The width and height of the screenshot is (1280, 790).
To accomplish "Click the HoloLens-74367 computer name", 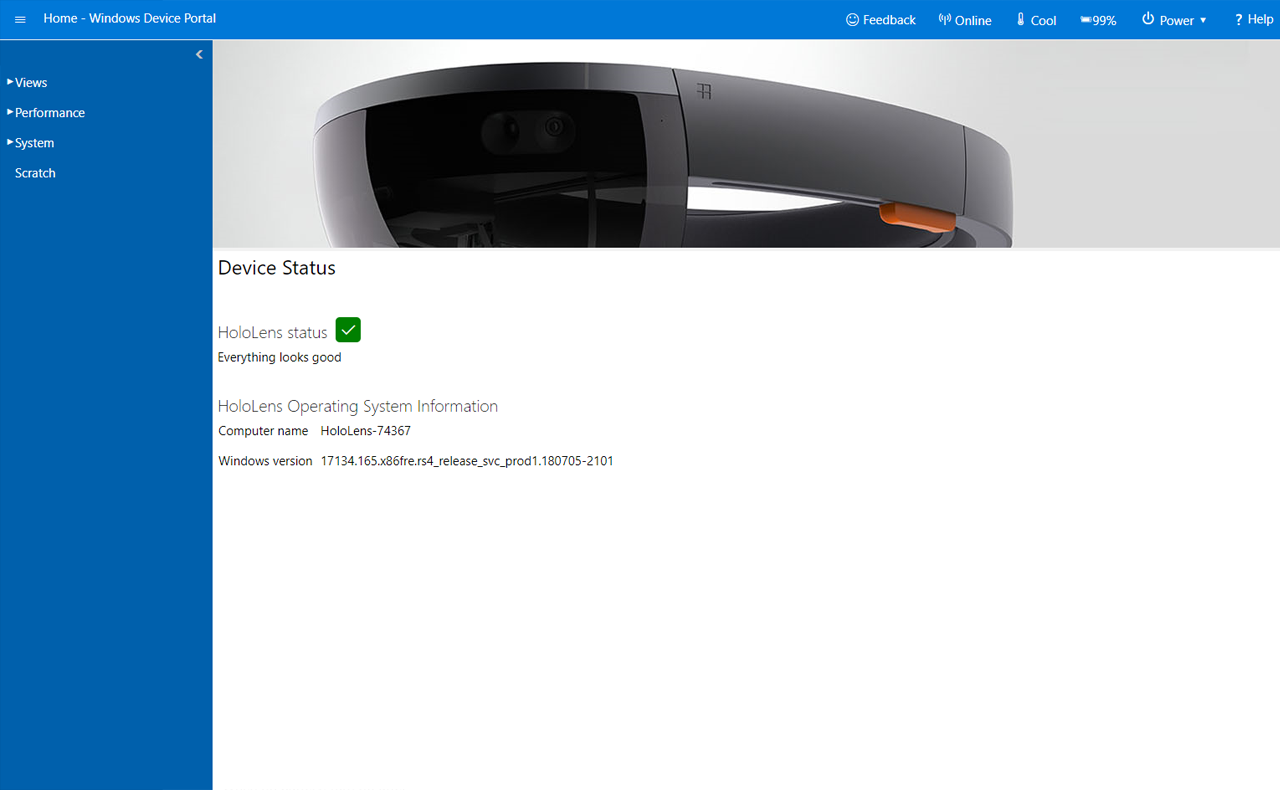I will [x=365, y=431].
